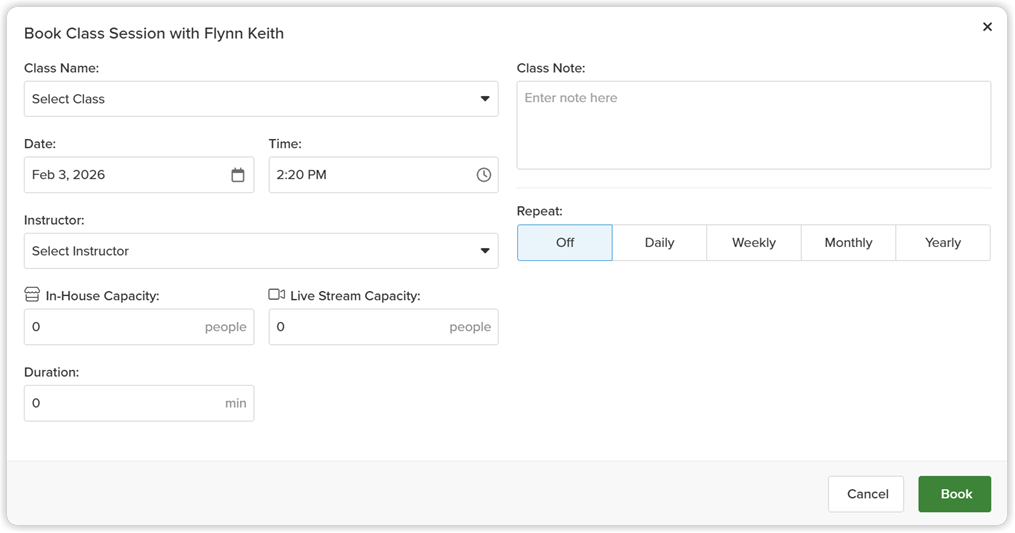Screen dimensions: 1015x533
Task: Click the Time field showing 2:20 PM
Action: click(383, 175)
